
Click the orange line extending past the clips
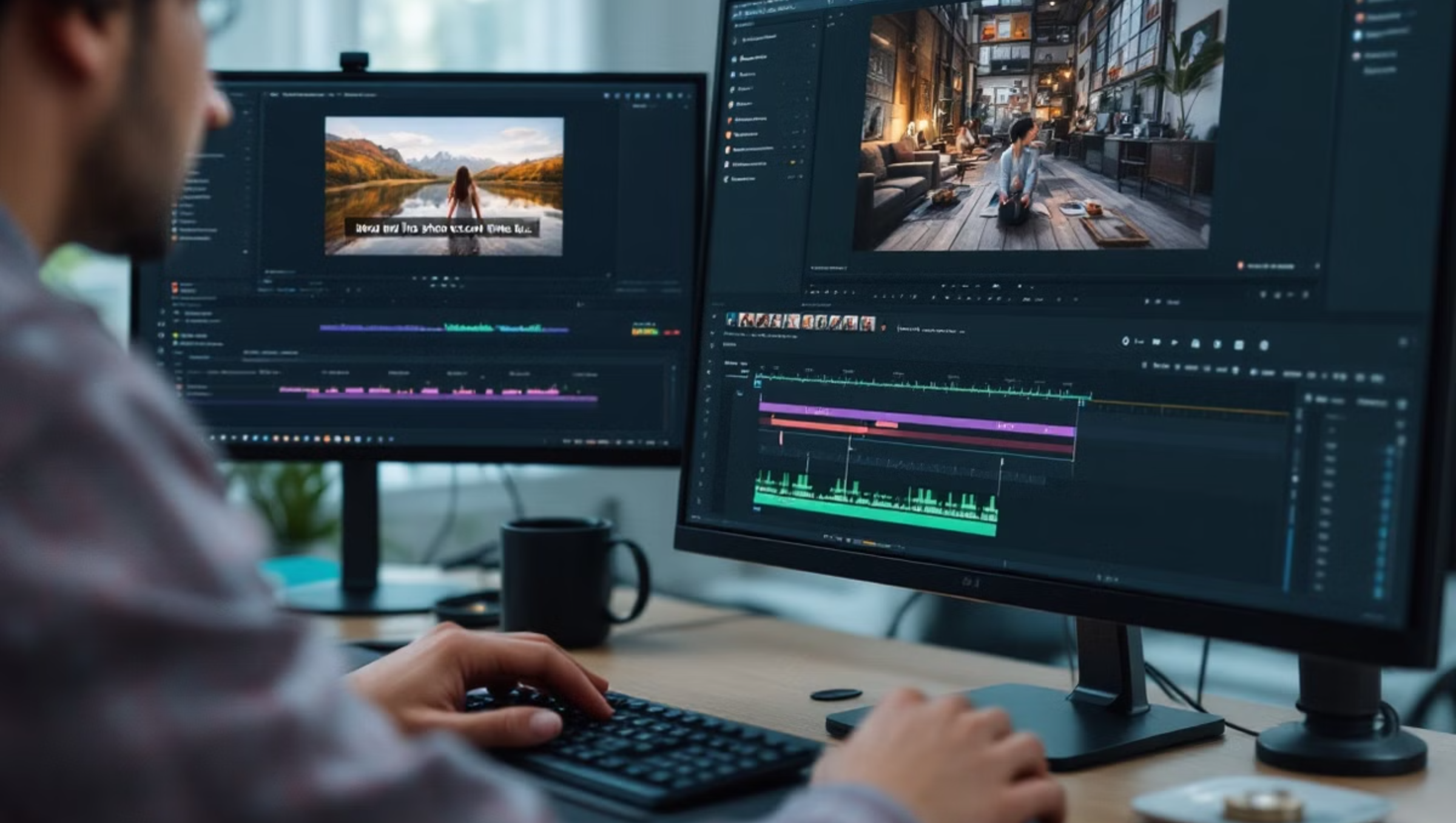click(x=1189, y=407)
